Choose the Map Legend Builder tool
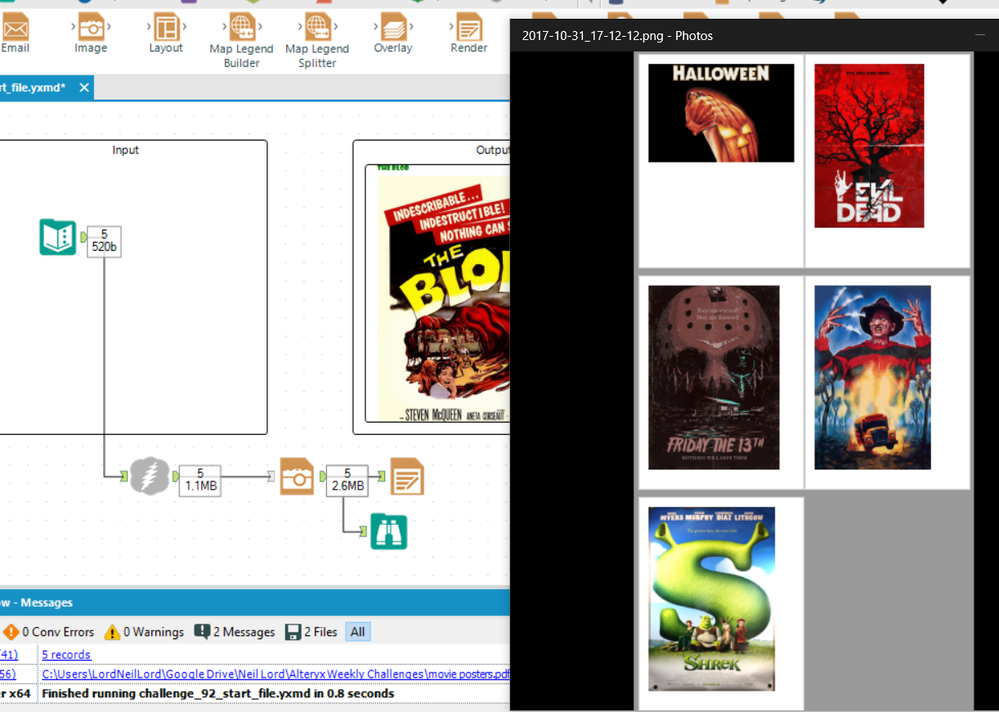 (x=241, y=41)
